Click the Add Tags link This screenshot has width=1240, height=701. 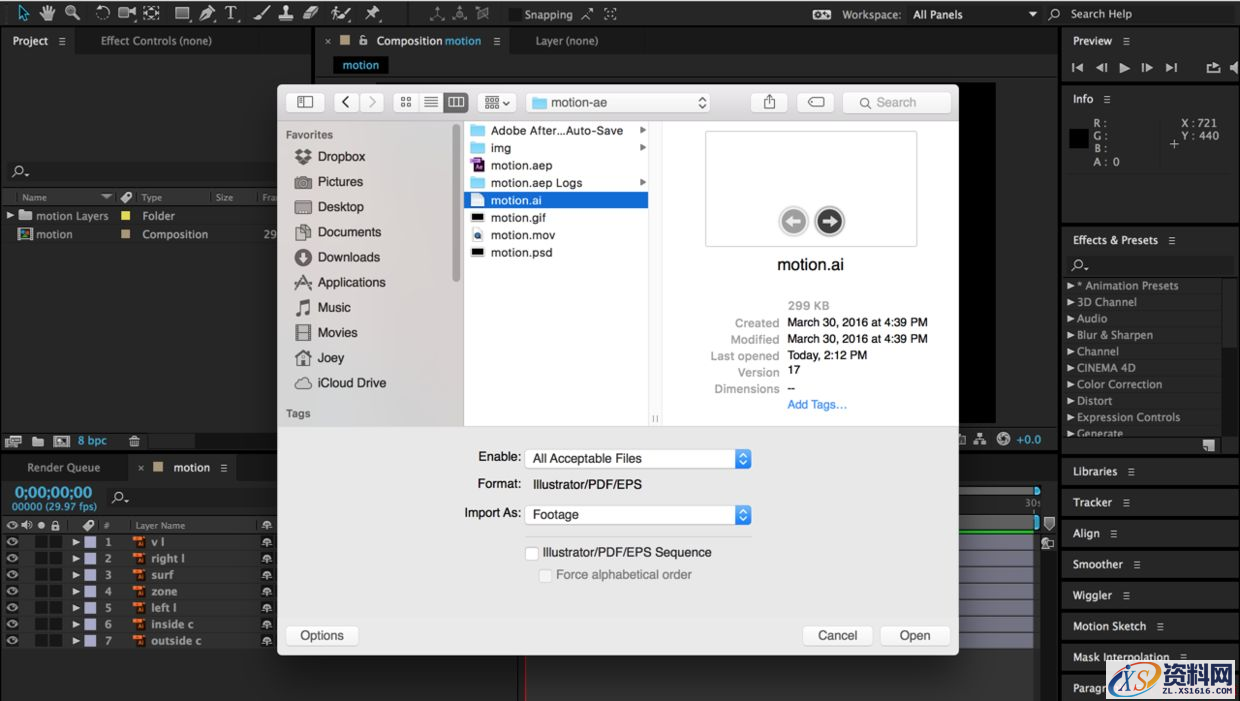click(816, 405)
